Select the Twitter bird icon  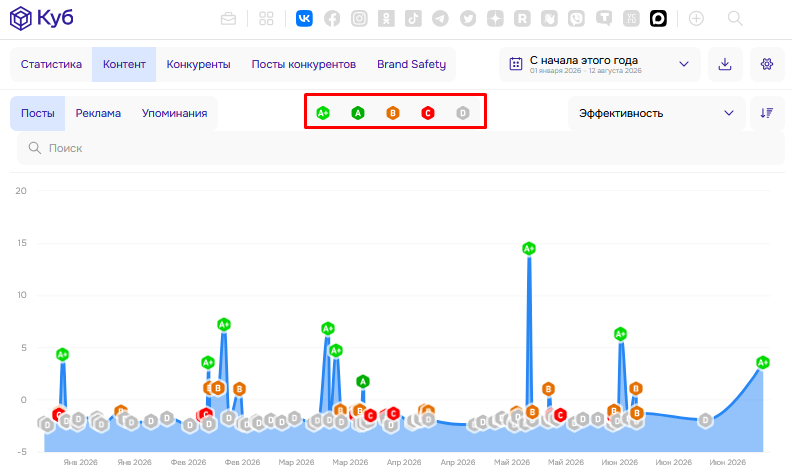pyautogui.click(x=468, y=19)
